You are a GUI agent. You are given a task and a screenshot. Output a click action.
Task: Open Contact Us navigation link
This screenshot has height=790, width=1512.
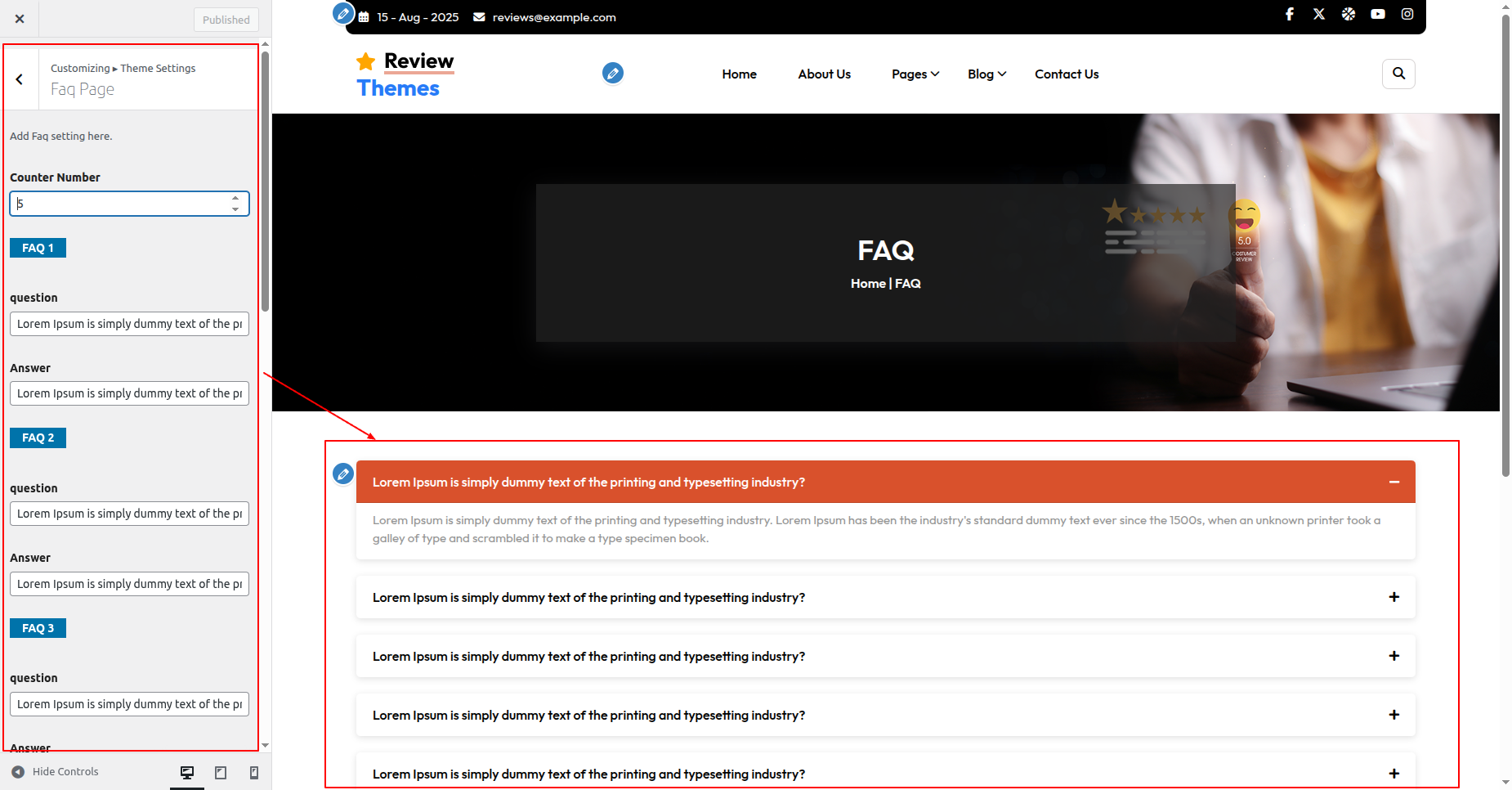[1067, 74]
